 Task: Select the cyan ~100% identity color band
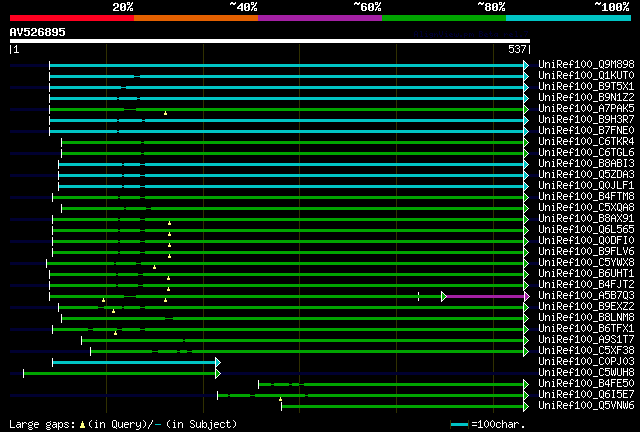click(x=568, y=18)
